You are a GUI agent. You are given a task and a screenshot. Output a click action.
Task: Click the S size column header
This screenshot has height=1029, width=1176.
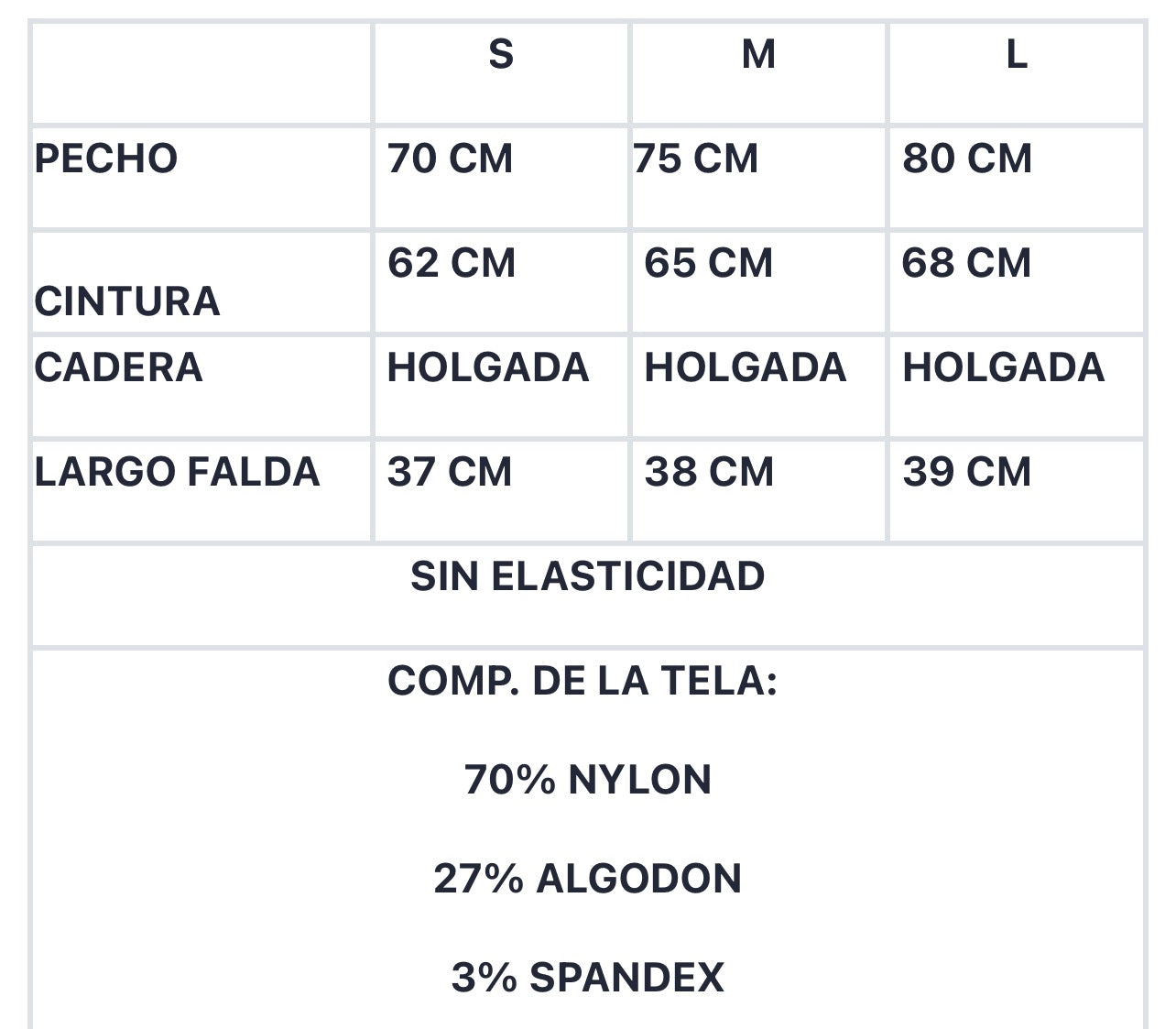[501, 55]
